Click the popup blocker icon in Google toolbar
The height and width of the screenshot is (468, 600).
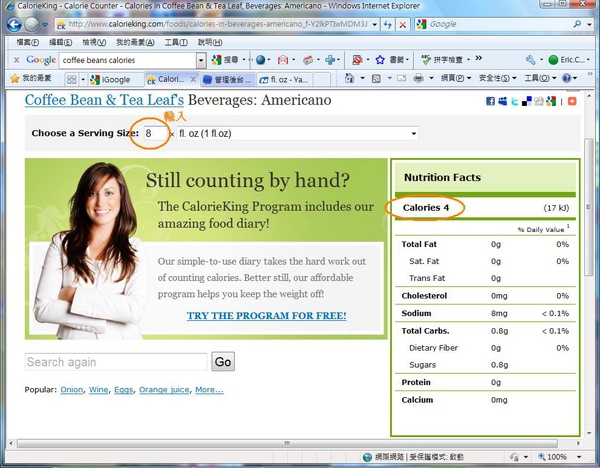pos(357,60)
